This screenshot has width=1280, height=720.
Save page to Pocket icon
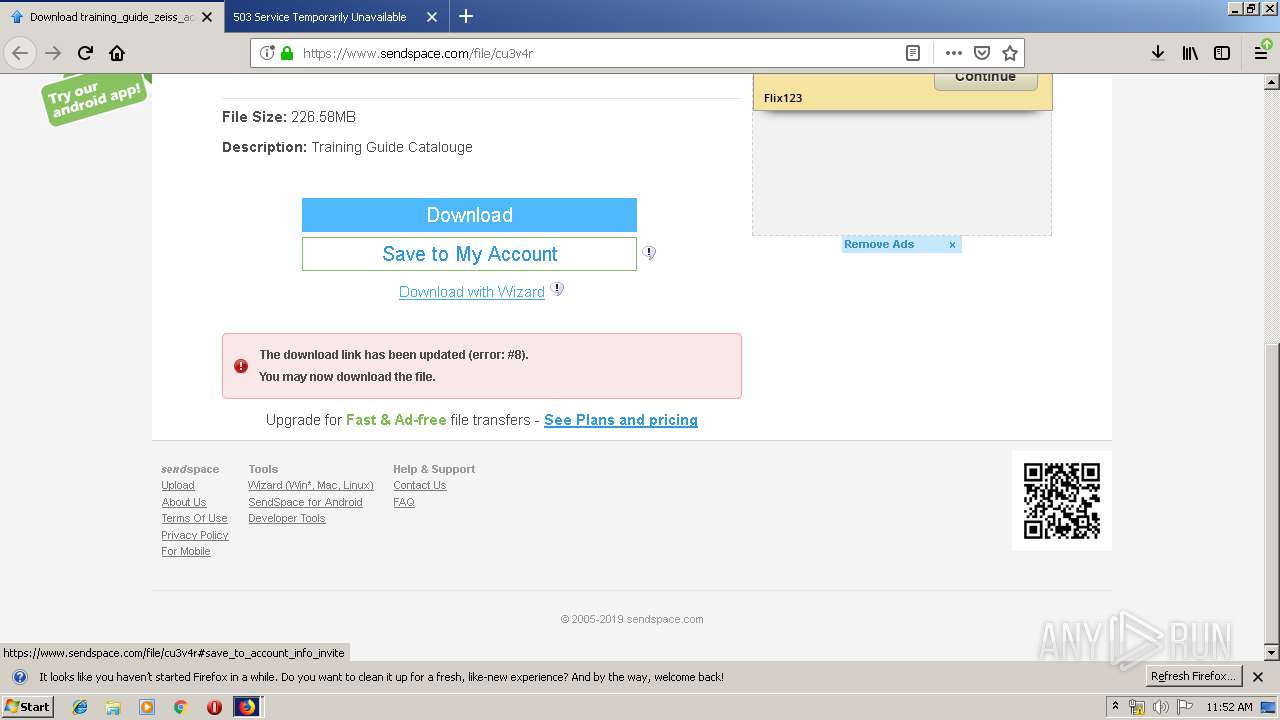(982, 53)
